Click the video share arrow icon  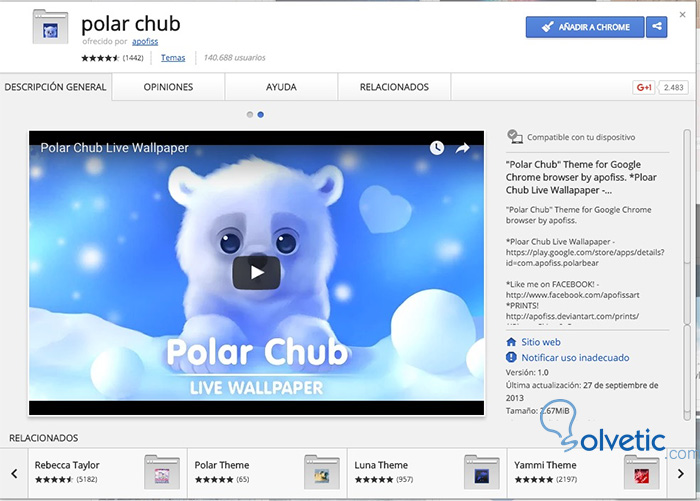point(462,148)
